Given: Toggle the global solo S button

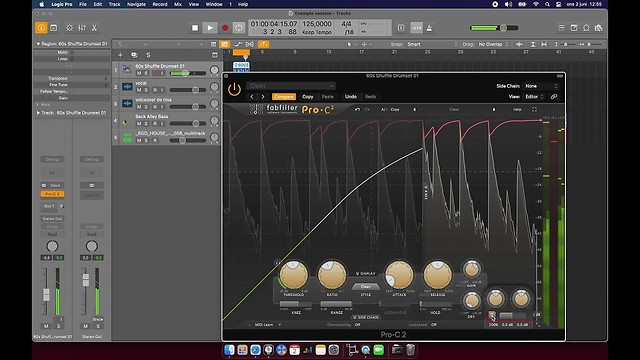Looking at the screenshot, I should pos(148,55).
